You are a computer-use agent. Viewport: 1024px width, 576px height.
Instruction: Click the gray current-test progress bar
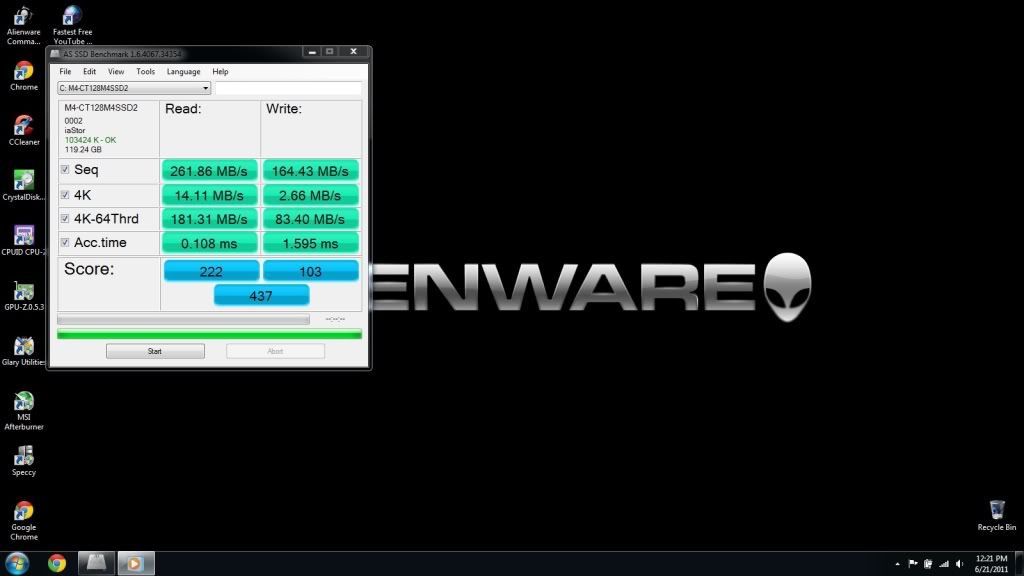183,319
